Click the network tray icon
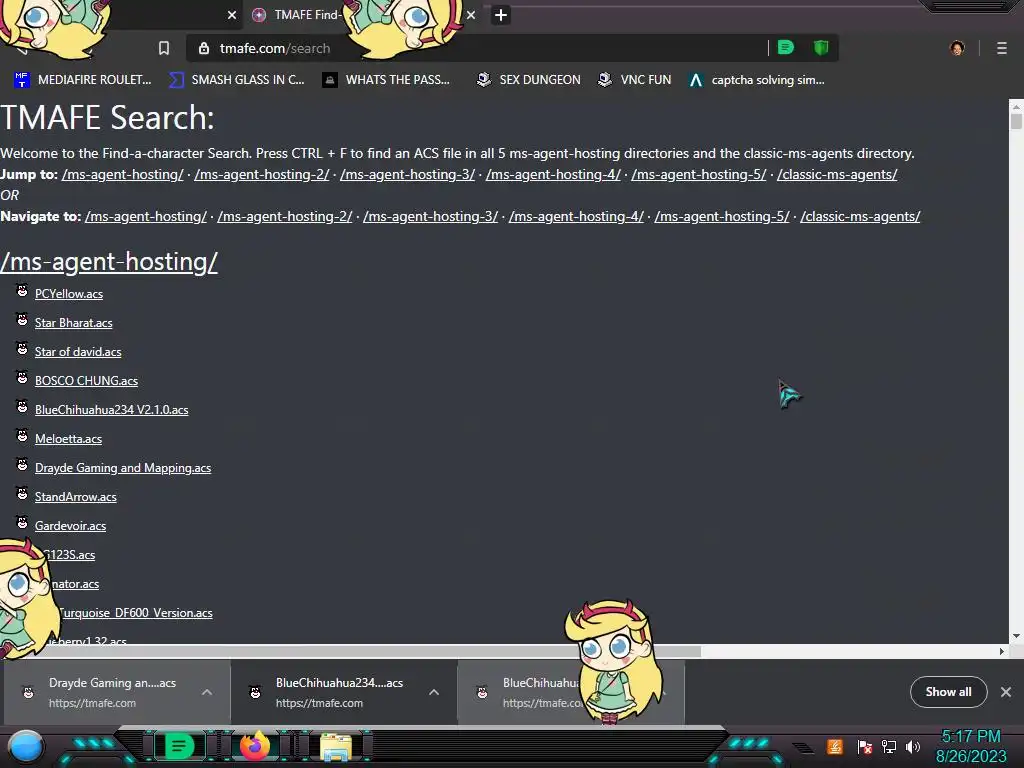1024x768 pixels. pos(888,746)
